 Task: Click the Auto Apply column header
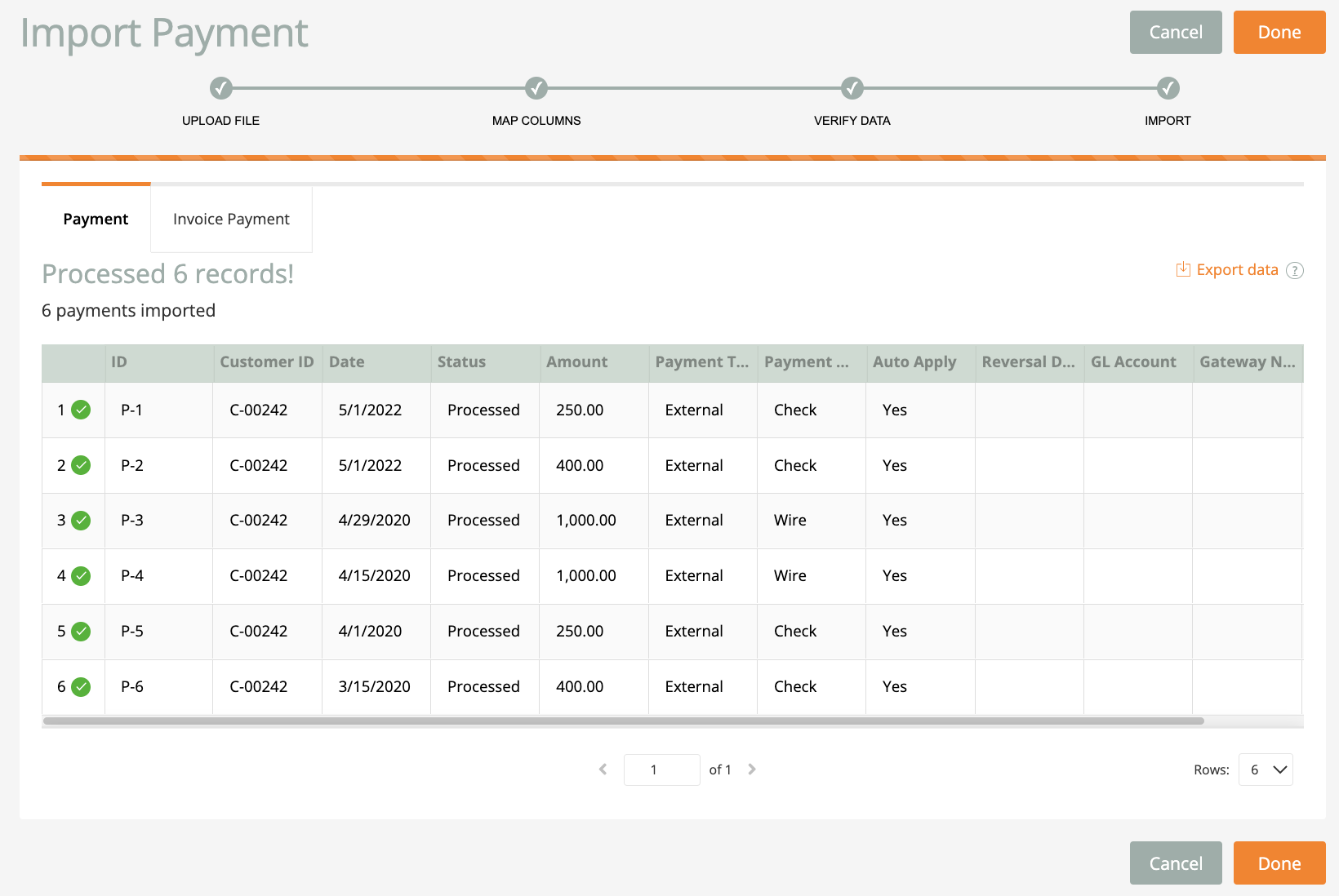tap(920, 363)
